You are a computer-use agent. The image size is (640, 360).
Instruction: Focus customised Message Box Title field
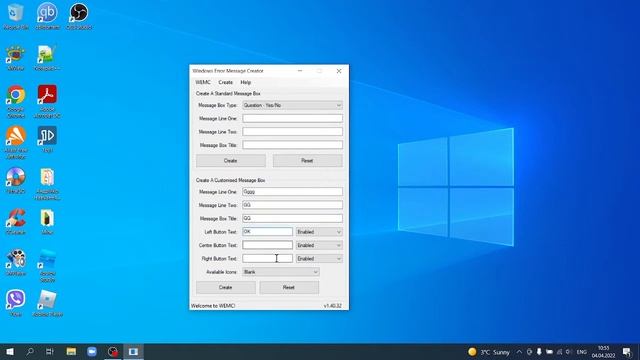click(x=292, y=218)
